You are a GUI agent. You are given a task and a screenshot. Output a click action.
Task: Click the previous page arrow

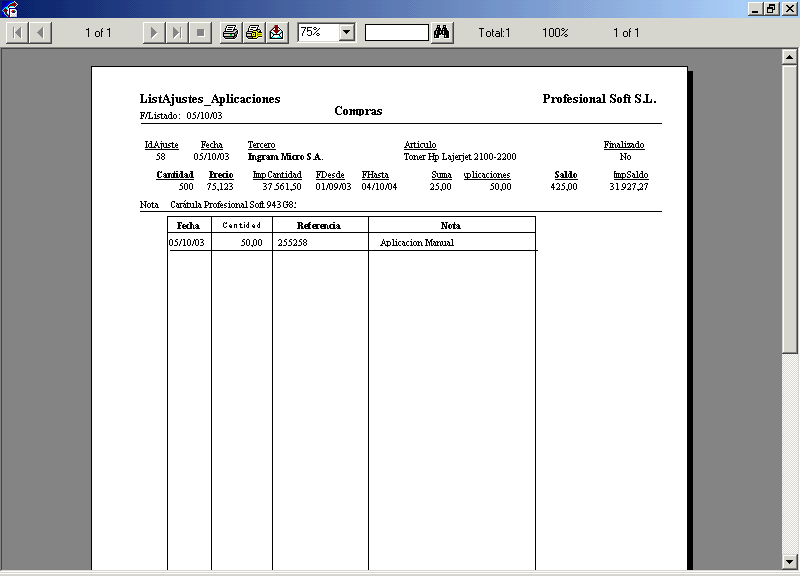click(x=41, y=33)
